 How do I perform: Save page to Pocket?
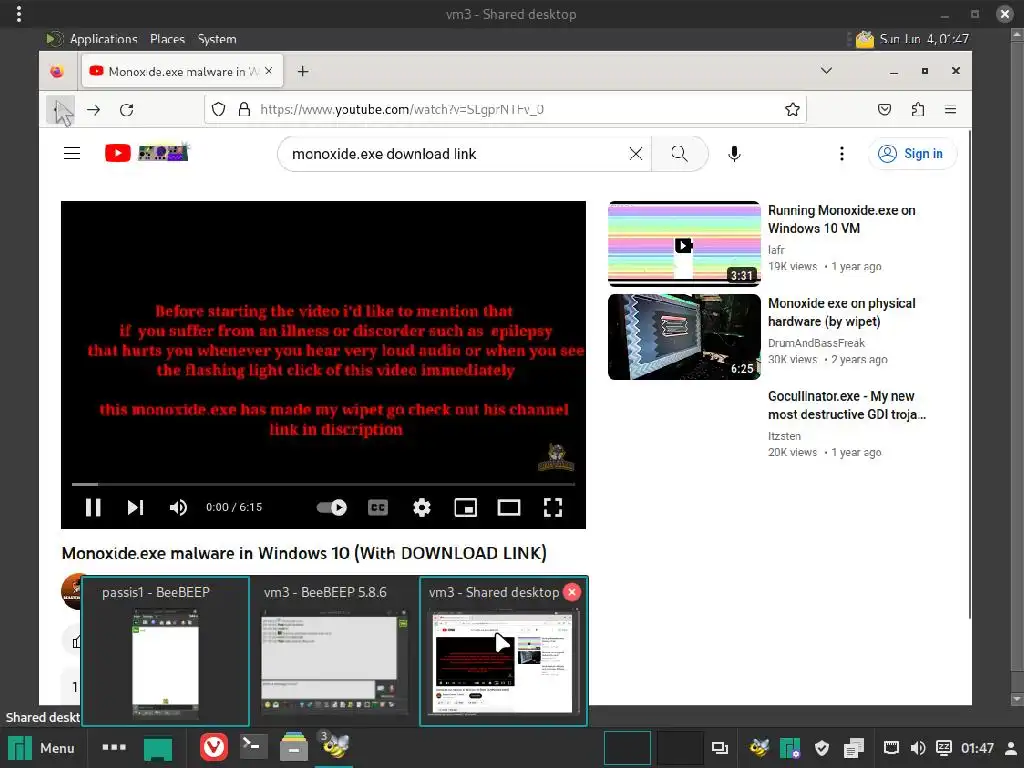[884, 109]
